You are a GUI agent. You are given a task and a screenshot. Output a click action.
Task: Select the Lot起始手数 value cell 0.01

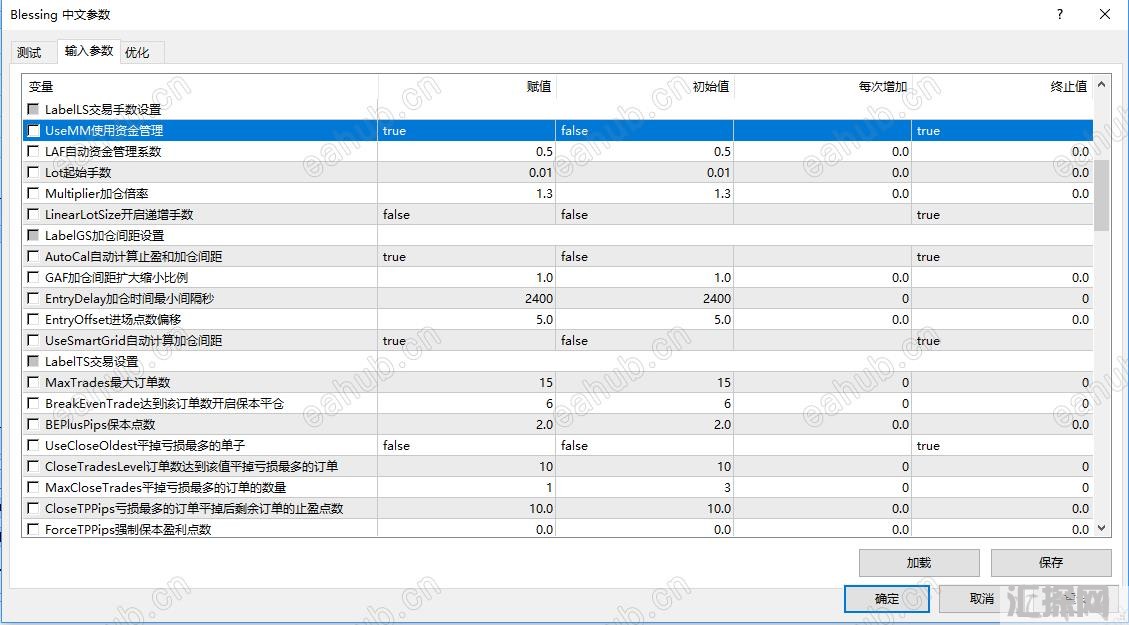click(466, 173)
